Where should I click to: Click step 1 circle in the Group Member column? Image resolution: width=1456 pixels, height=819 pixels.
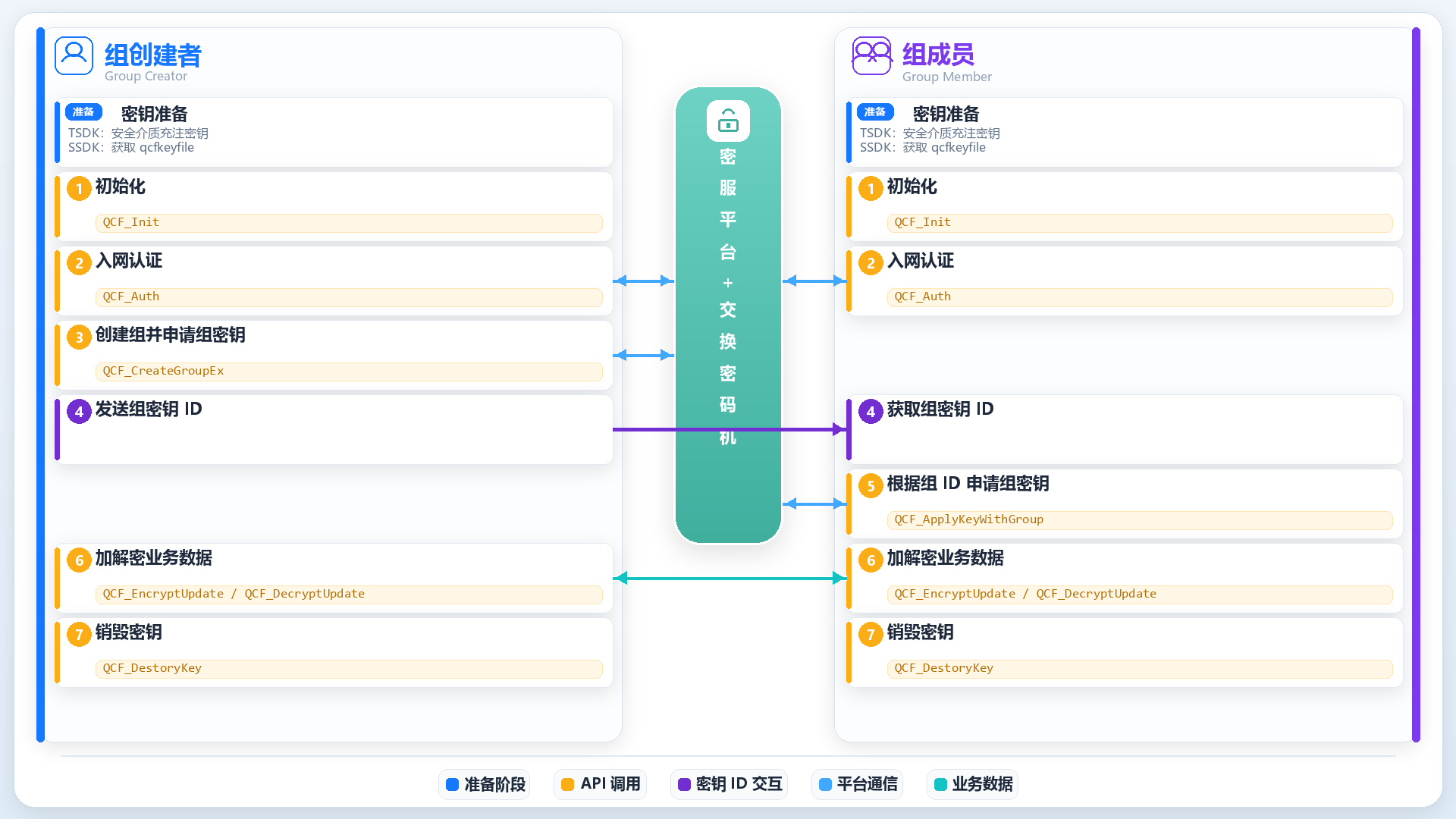pos(871,188)
